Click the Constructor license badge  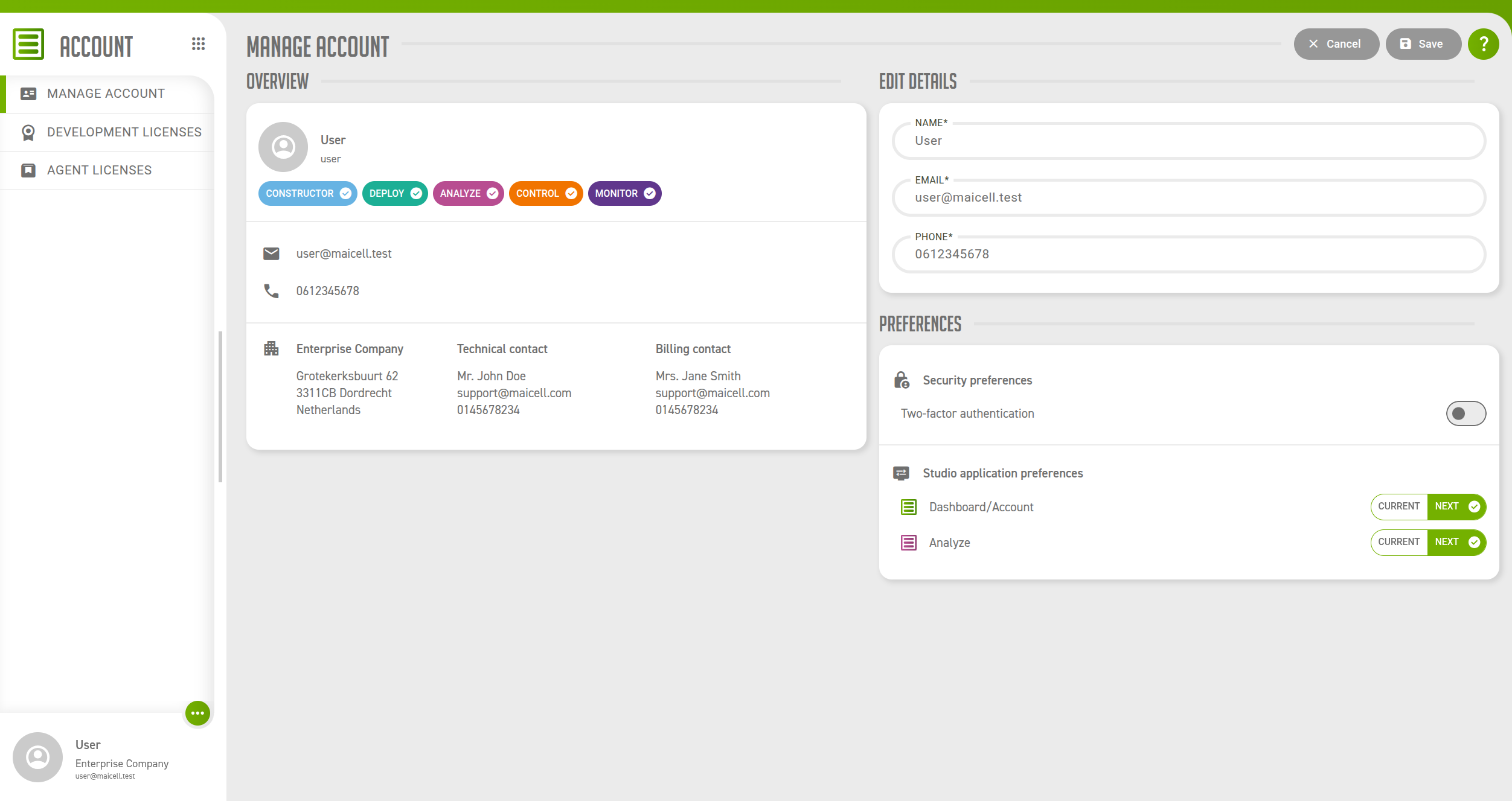click(x=308, y=193)
